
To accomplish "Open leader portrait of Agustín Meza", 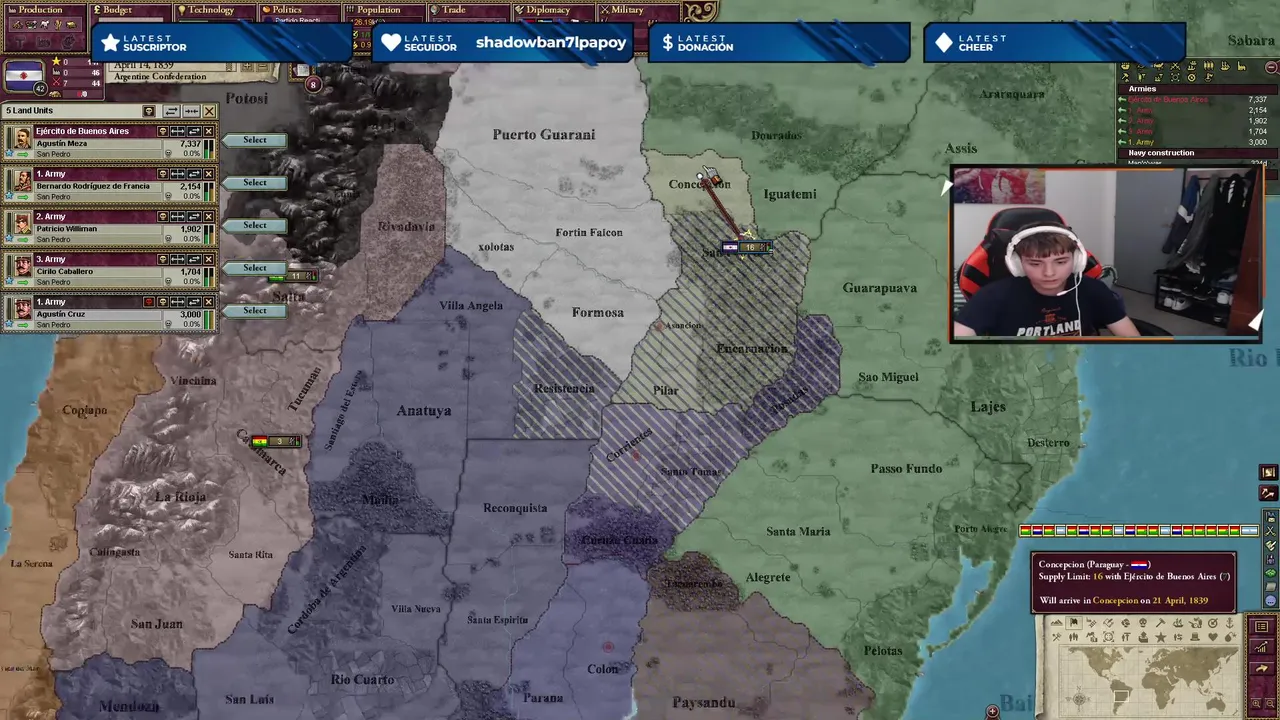I will pos(22,138).
